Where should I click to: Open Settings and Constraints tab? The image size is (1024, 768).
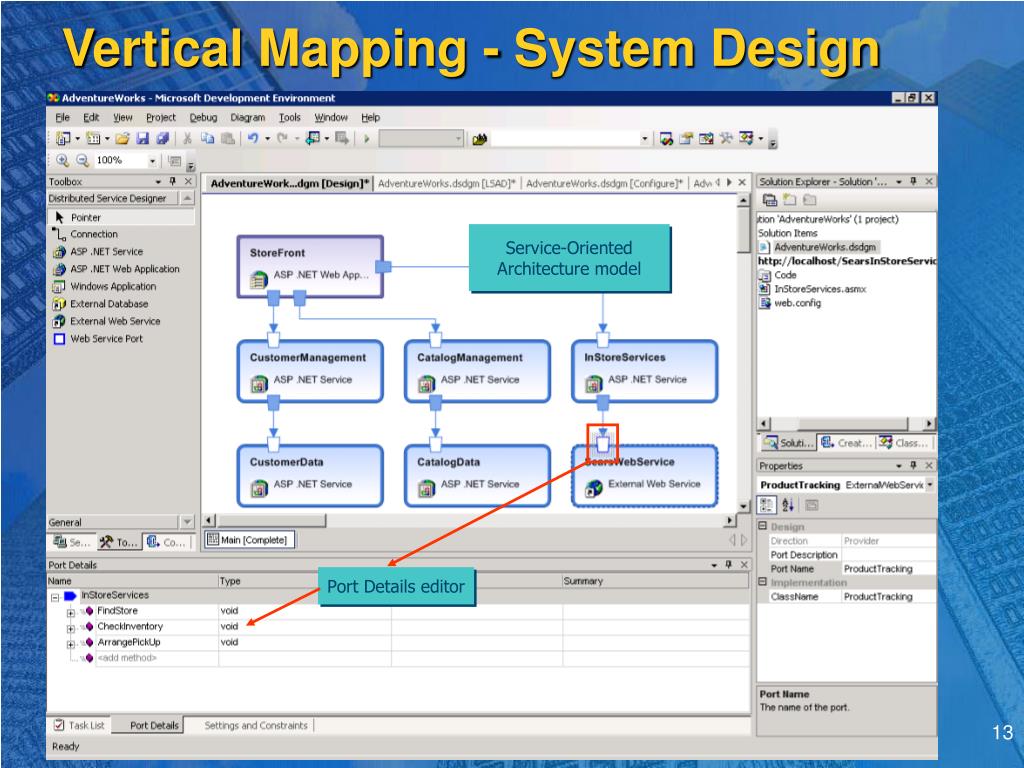[256, 726]
